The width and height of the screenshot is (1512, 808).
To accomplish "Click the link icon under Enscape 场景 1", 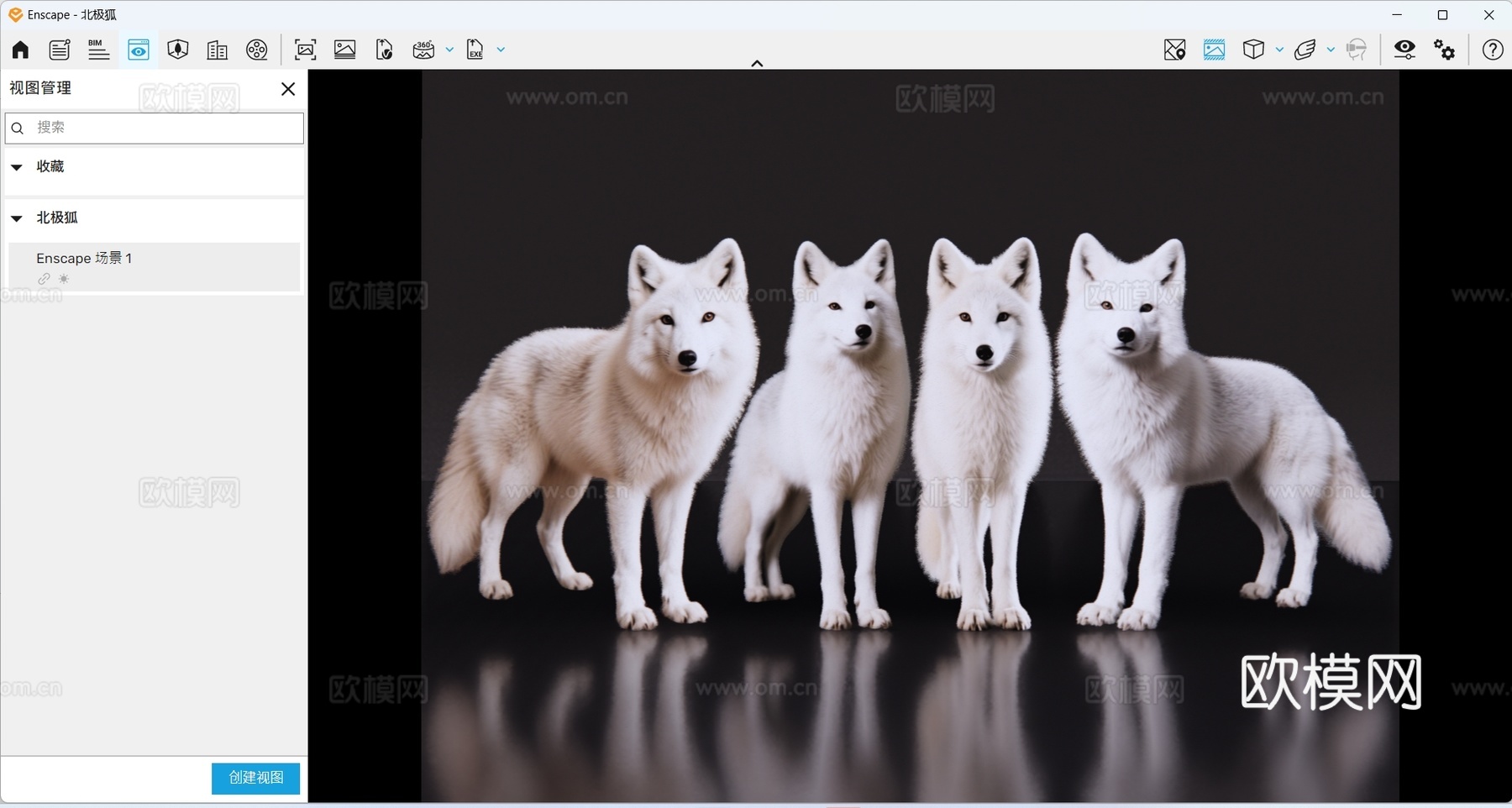I will 44,279.
